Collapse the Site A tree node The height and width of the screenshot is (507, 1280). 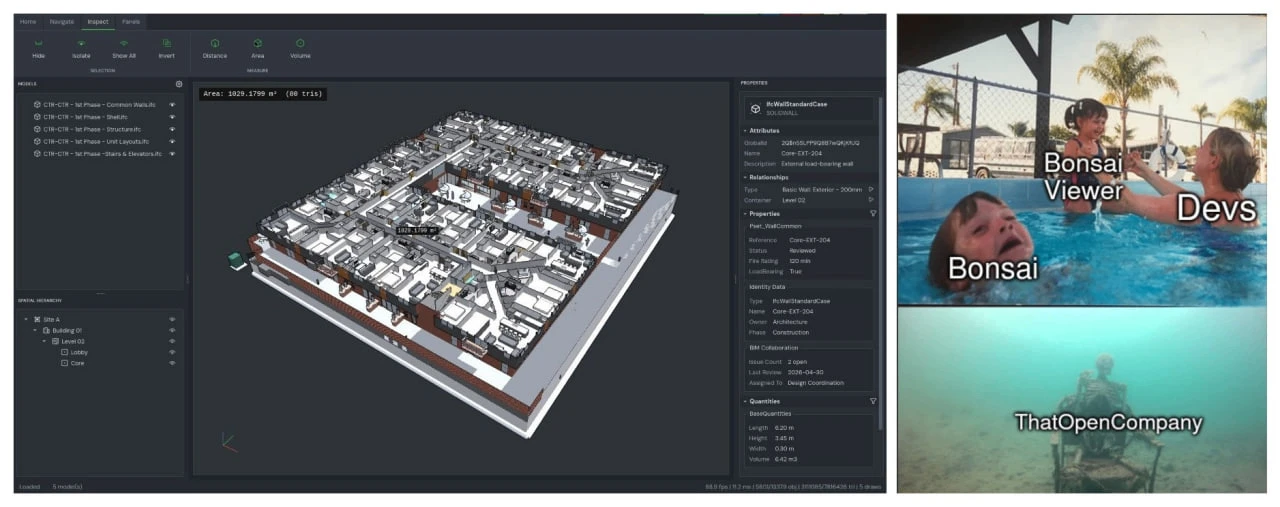(x=26, y=319)
